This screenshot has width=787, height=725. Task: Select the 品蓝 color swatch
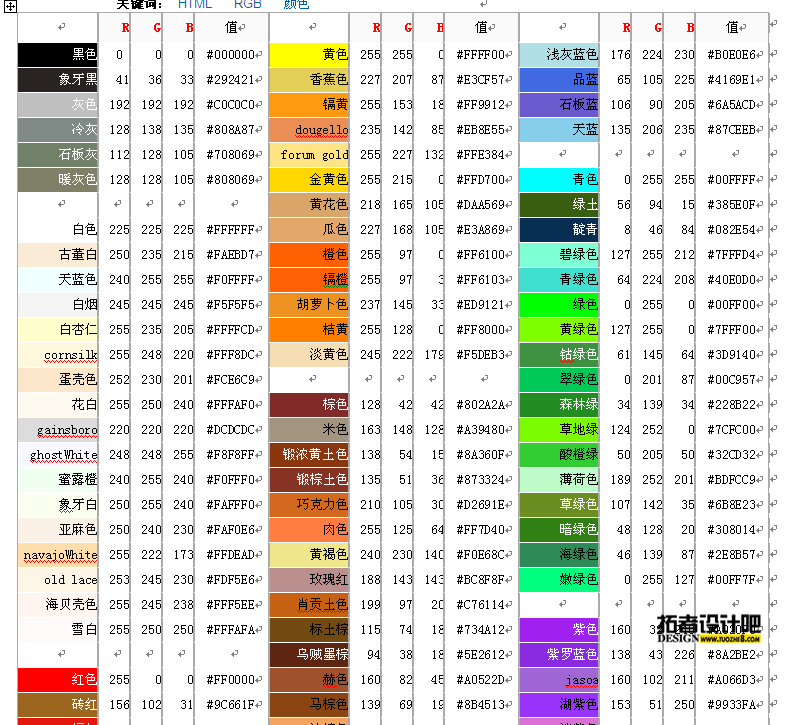(559, 80)
